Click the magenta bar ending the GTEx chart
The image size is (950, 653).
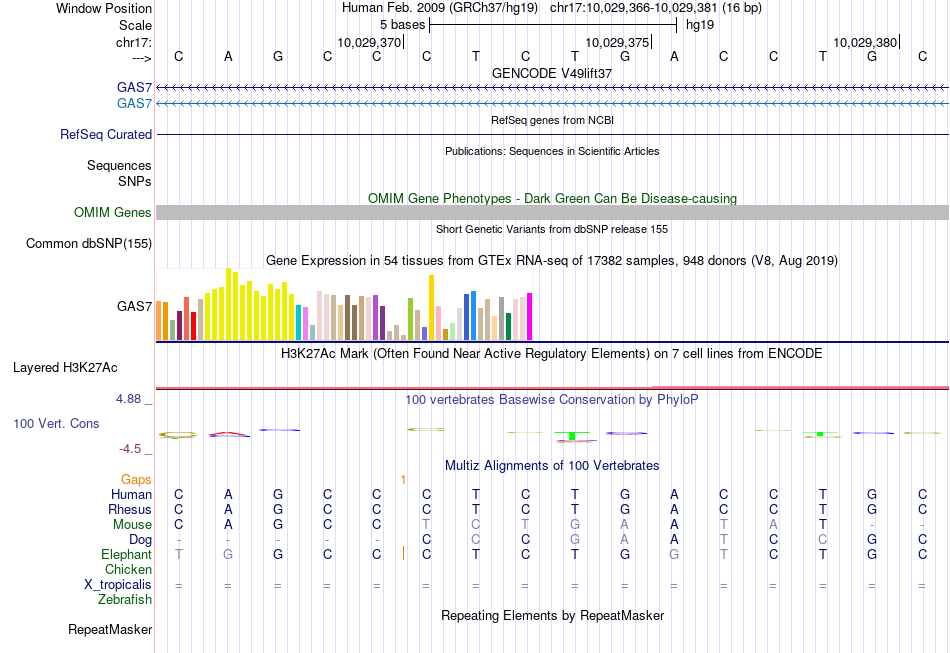coord(530,317)
